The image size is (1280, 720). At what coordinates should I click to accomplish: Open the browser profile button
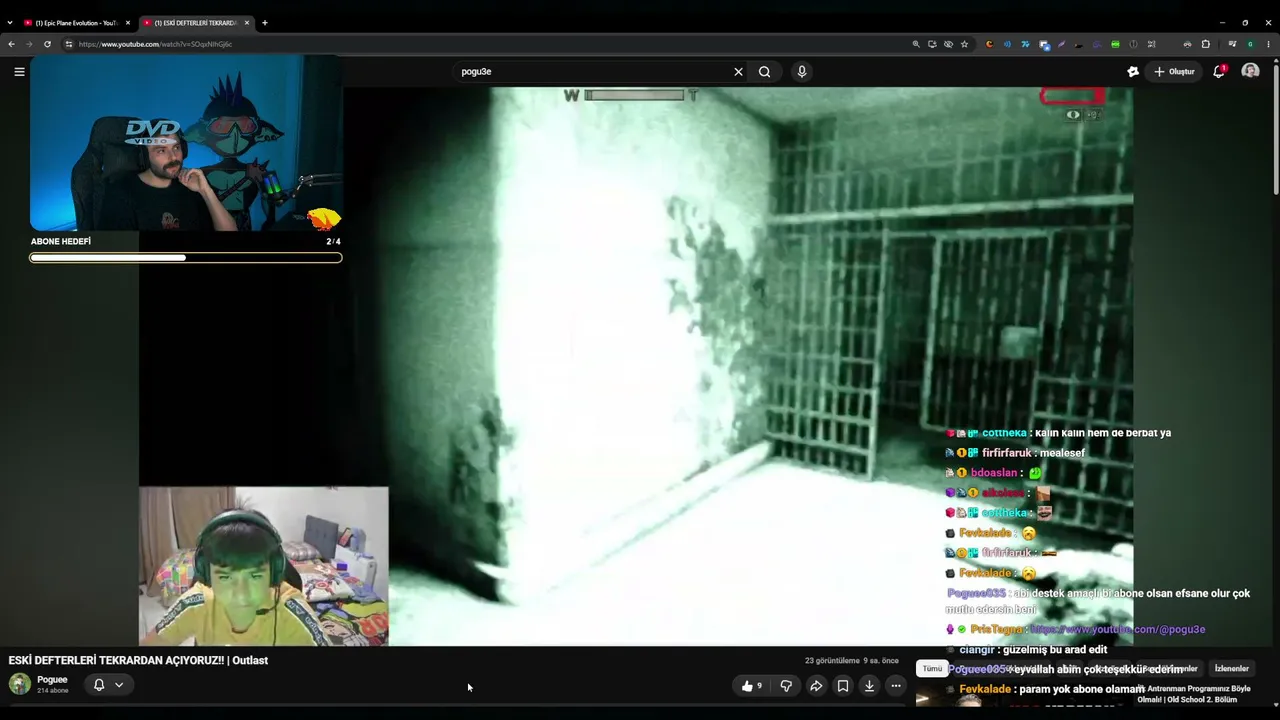[x=1250, y=44]
